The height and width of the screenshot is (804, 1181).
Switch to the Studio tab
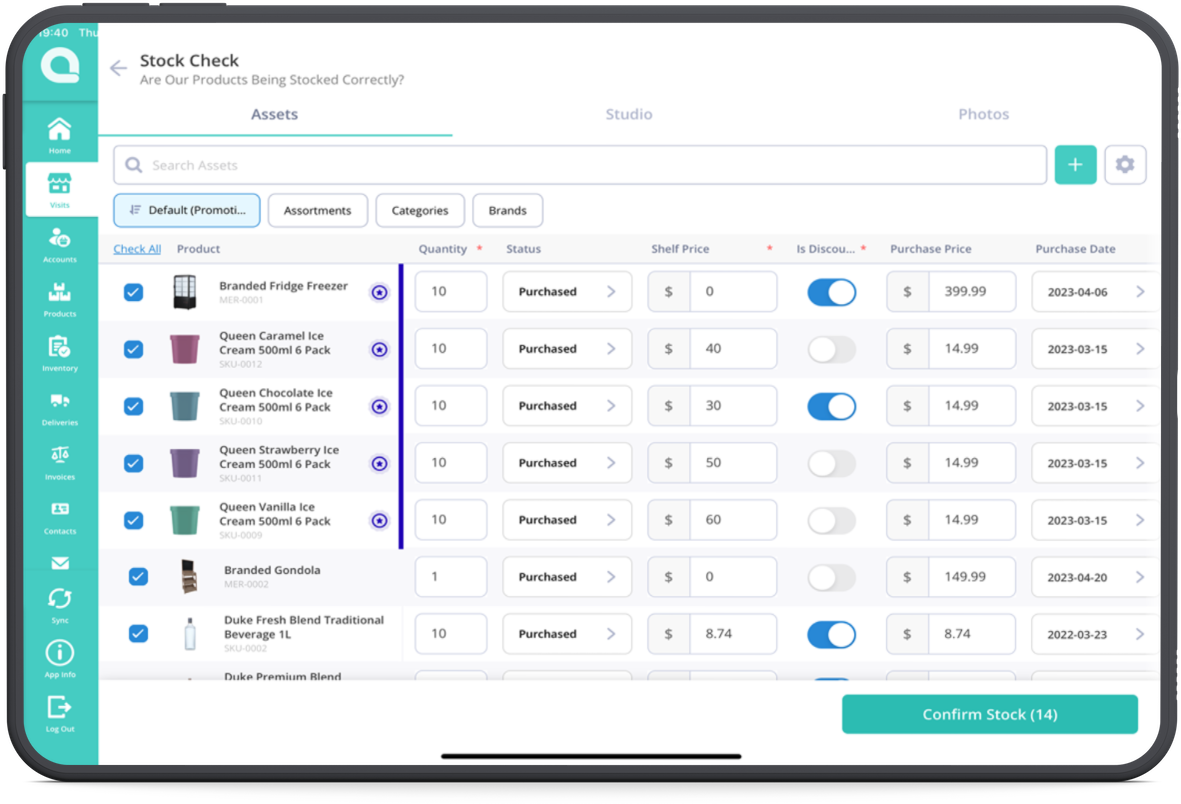629,114
